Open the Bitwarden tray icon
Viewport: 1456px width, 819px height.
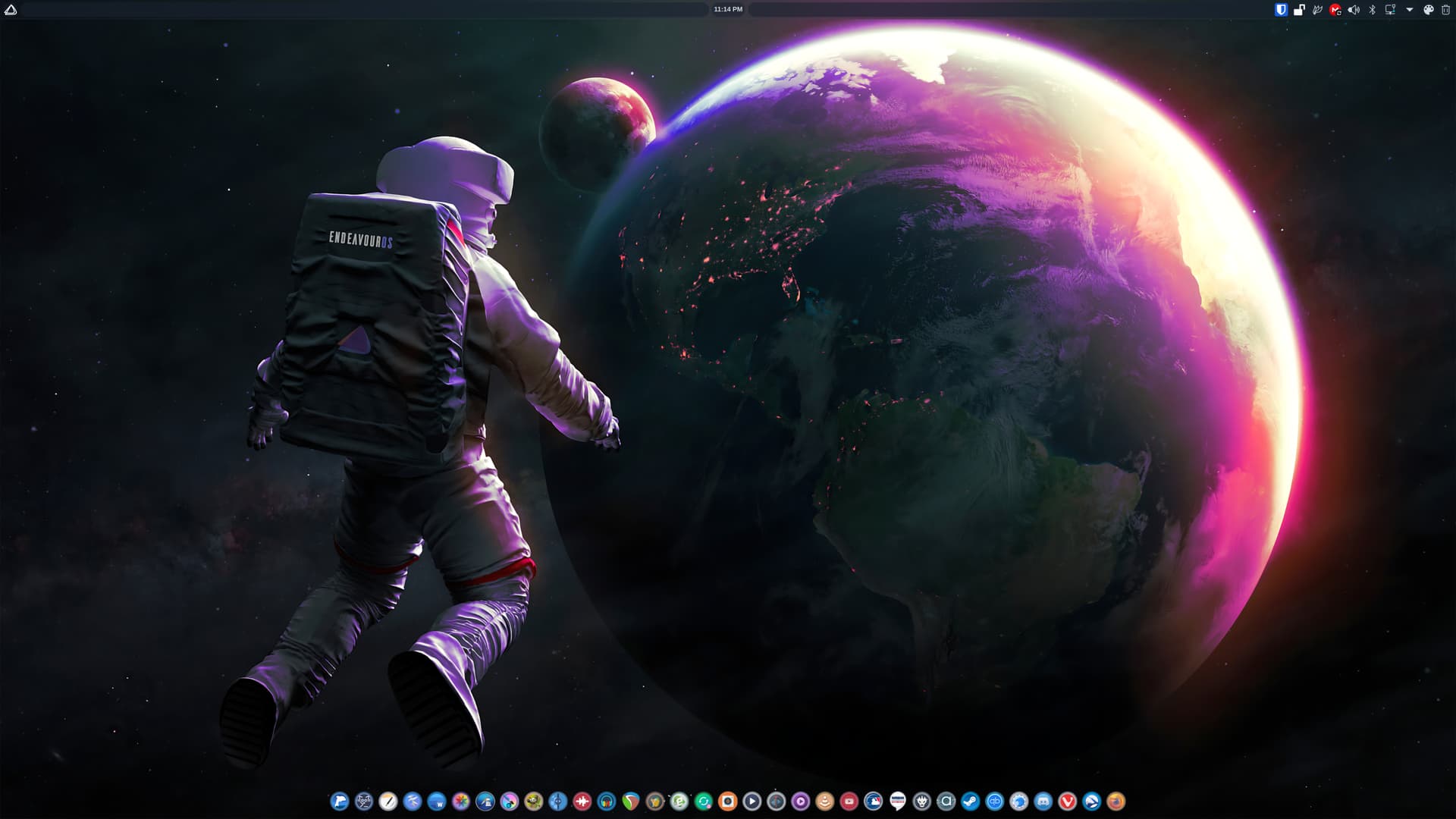tap(1281, 10)
